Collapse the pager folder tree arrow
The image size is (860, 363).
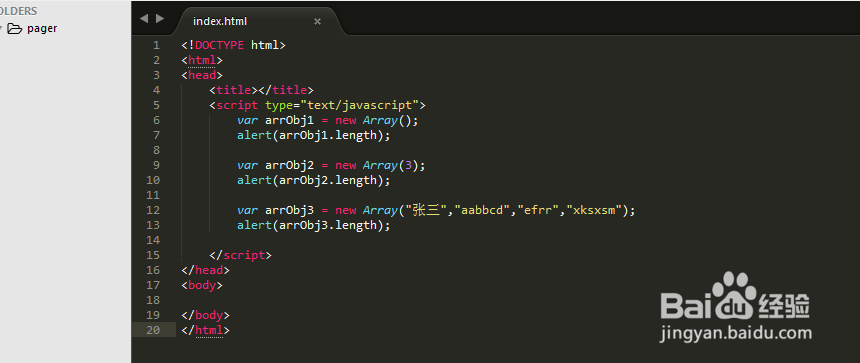pyautogui.click(x=2, y=29)
